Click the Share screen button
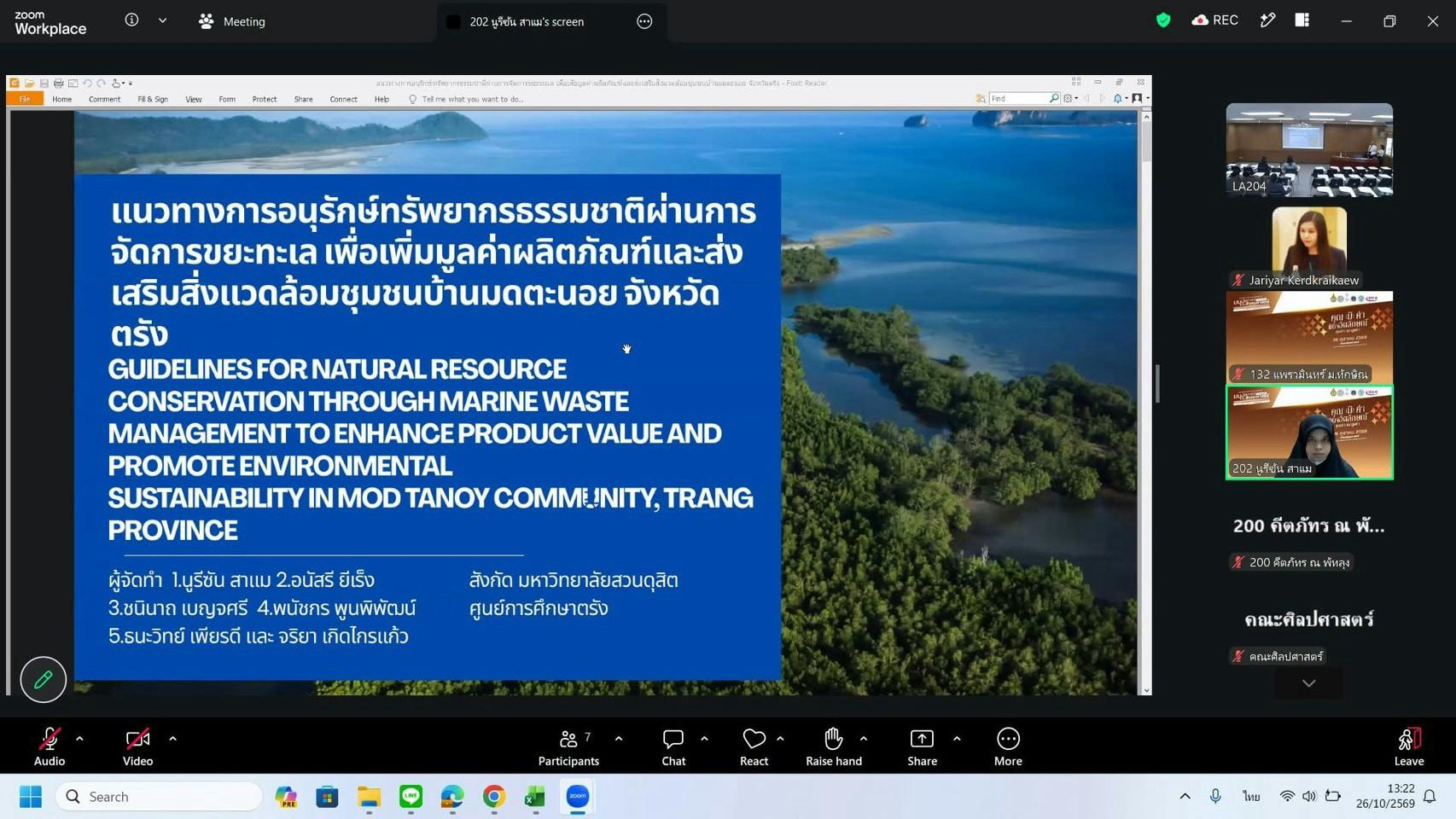 coord(922,746)
